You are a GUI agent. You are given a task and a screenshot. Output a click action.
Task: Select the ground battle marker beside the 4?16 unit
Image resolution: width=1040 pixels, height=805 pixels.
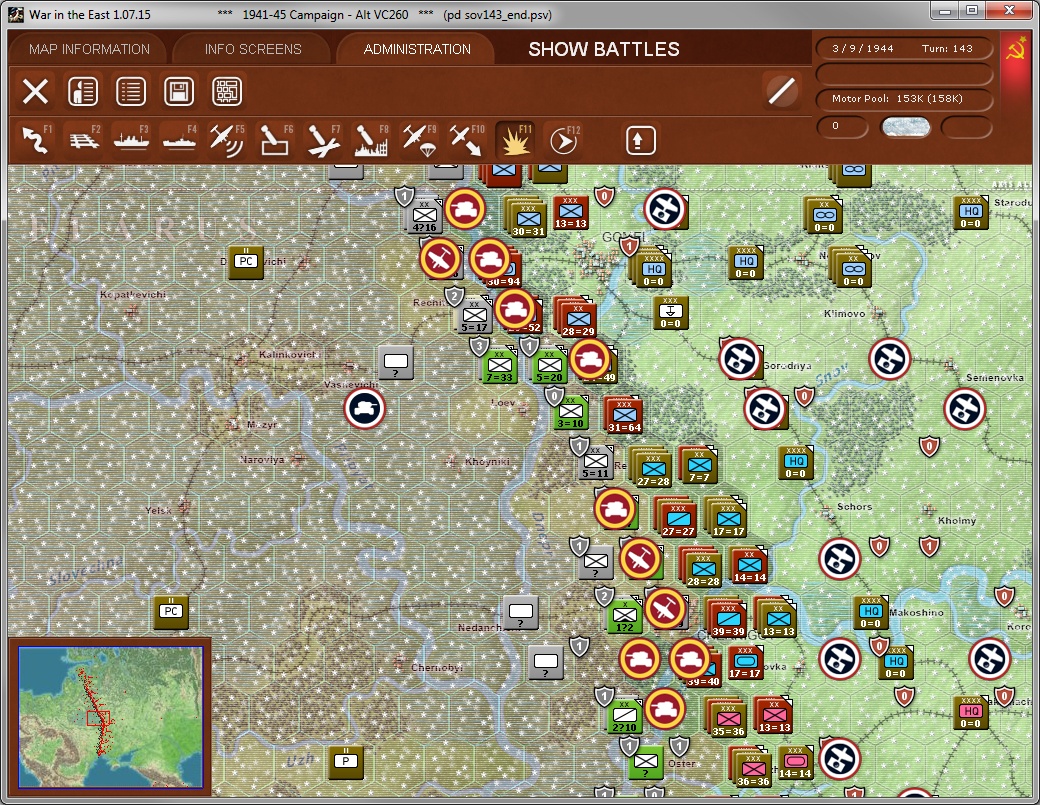[x=464, y=209]
